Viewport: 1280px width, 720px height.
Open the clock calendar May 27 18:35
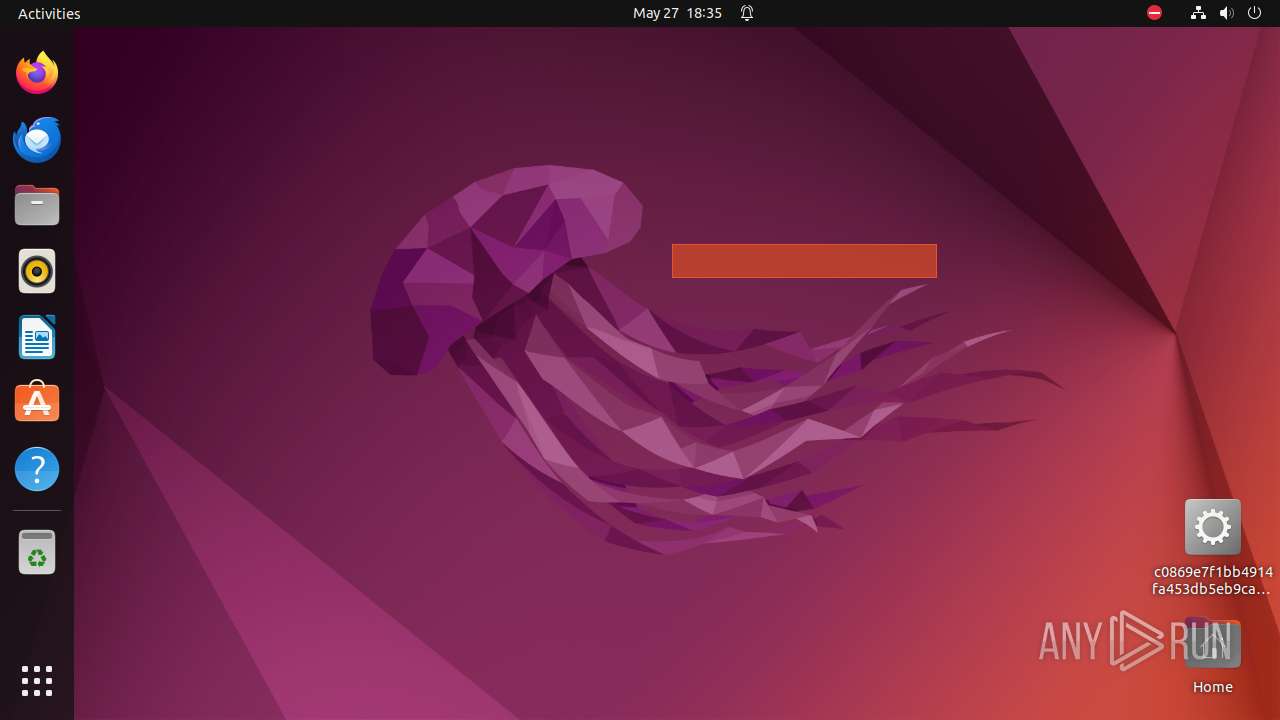point(677,13)
